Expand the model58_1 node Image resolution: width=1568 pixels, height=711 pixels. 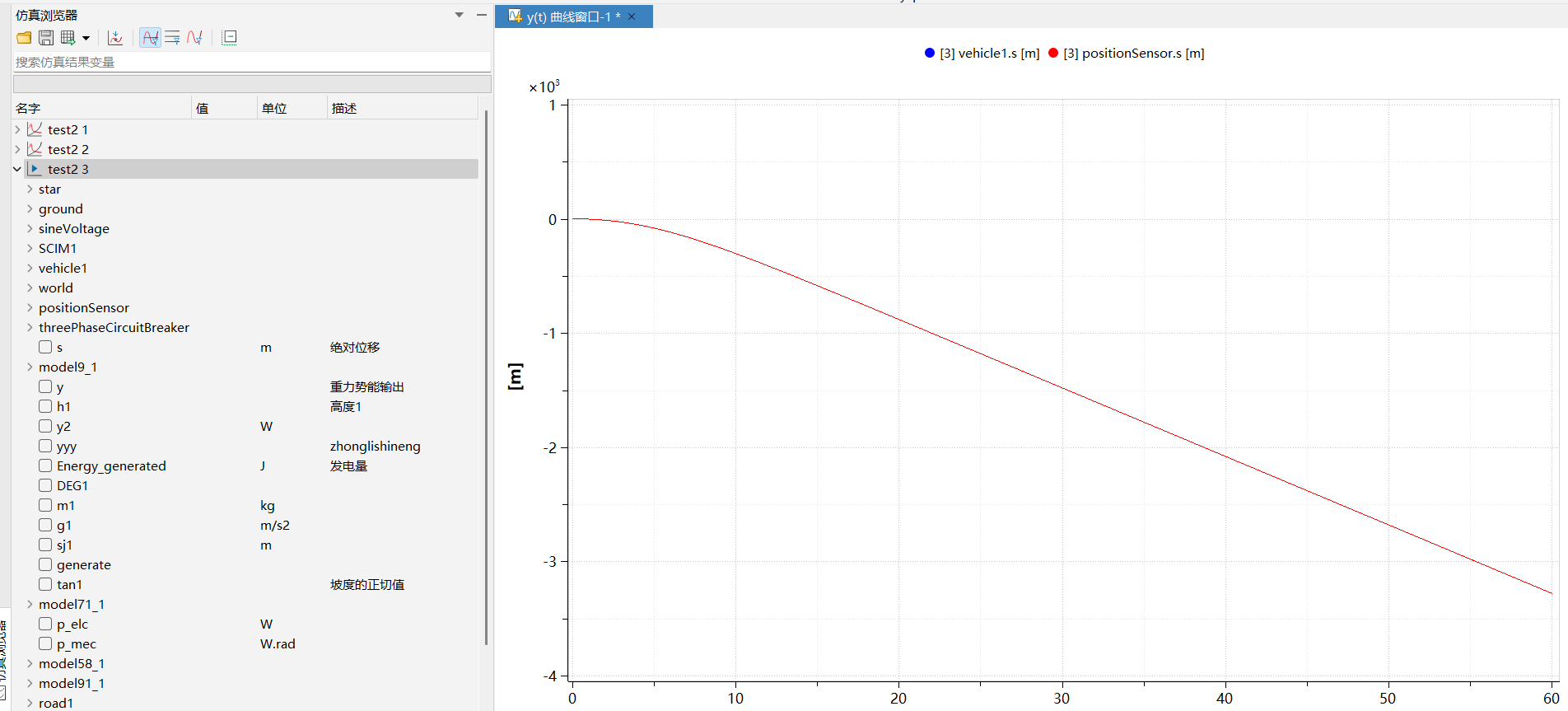coord(30,663)
